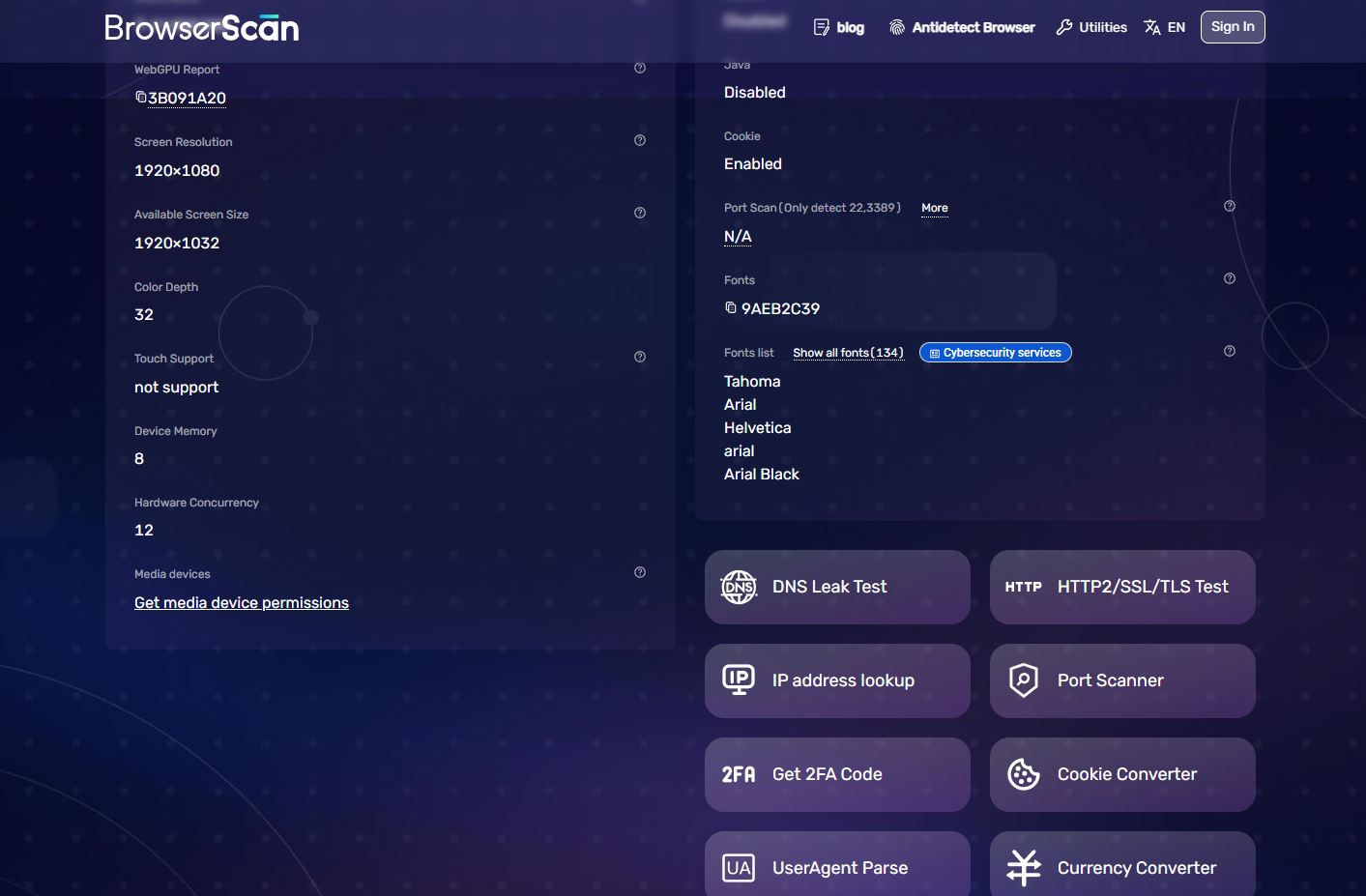This screenshot has width=1366, height=896.
Task: Open help icon for Screen Resolution
Action: 640,140
